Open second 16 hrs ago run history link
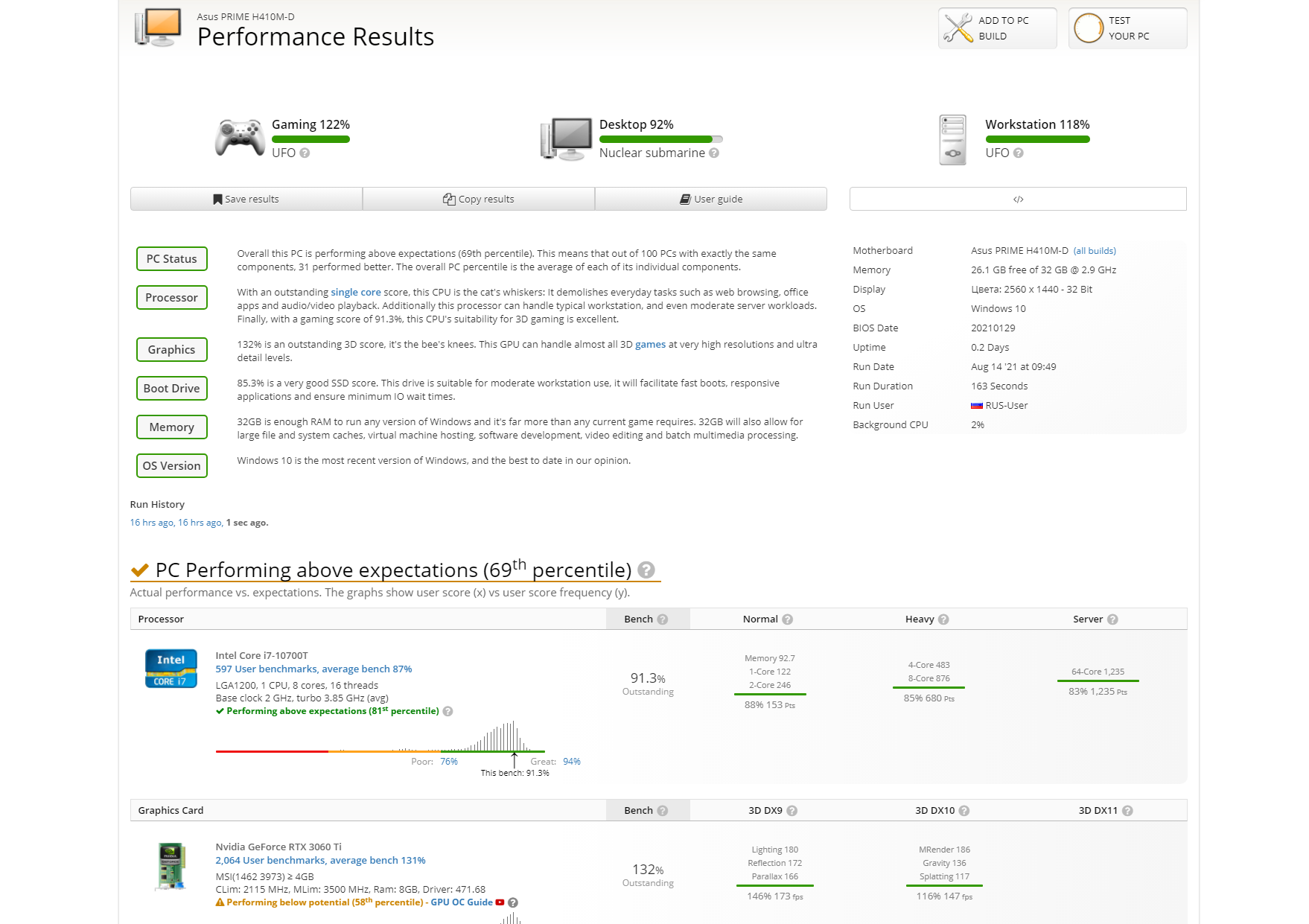 click(200, 523)
